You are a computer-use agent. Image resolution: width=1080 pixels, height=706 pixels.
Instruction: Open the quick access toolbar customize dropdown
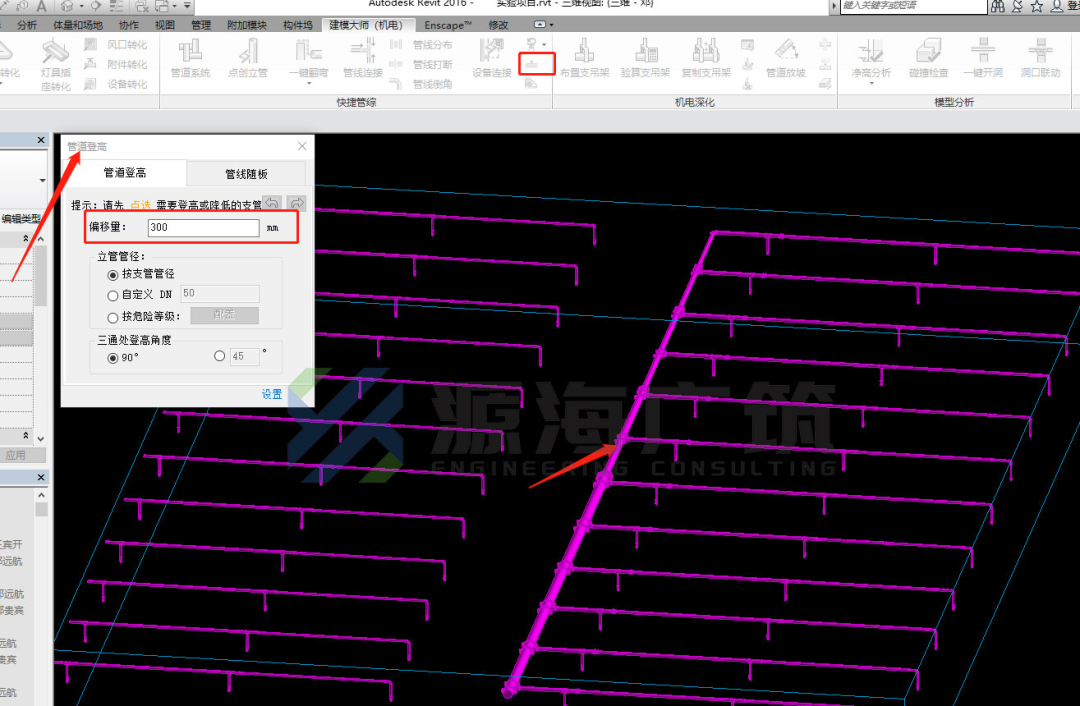[x=187, y=6]
